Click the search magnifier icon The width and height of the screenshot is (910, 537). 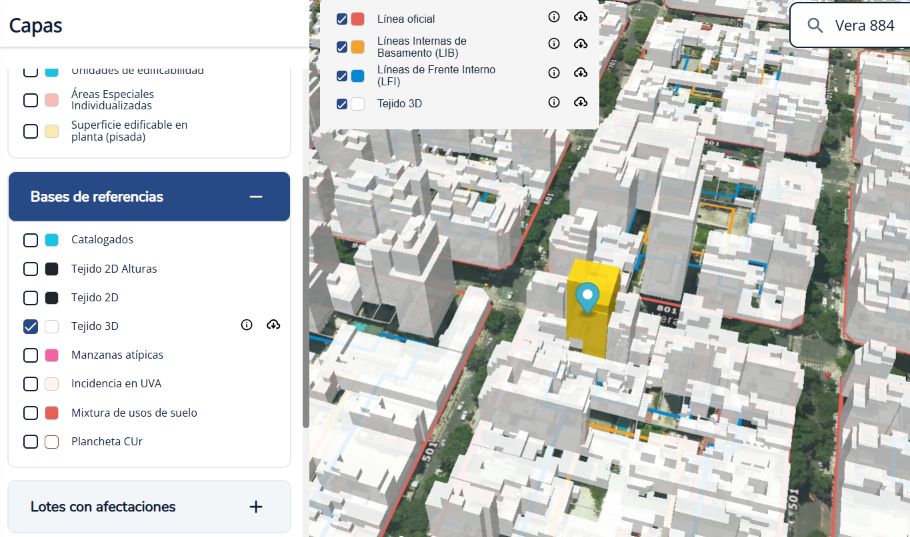(x=815, y=26)
